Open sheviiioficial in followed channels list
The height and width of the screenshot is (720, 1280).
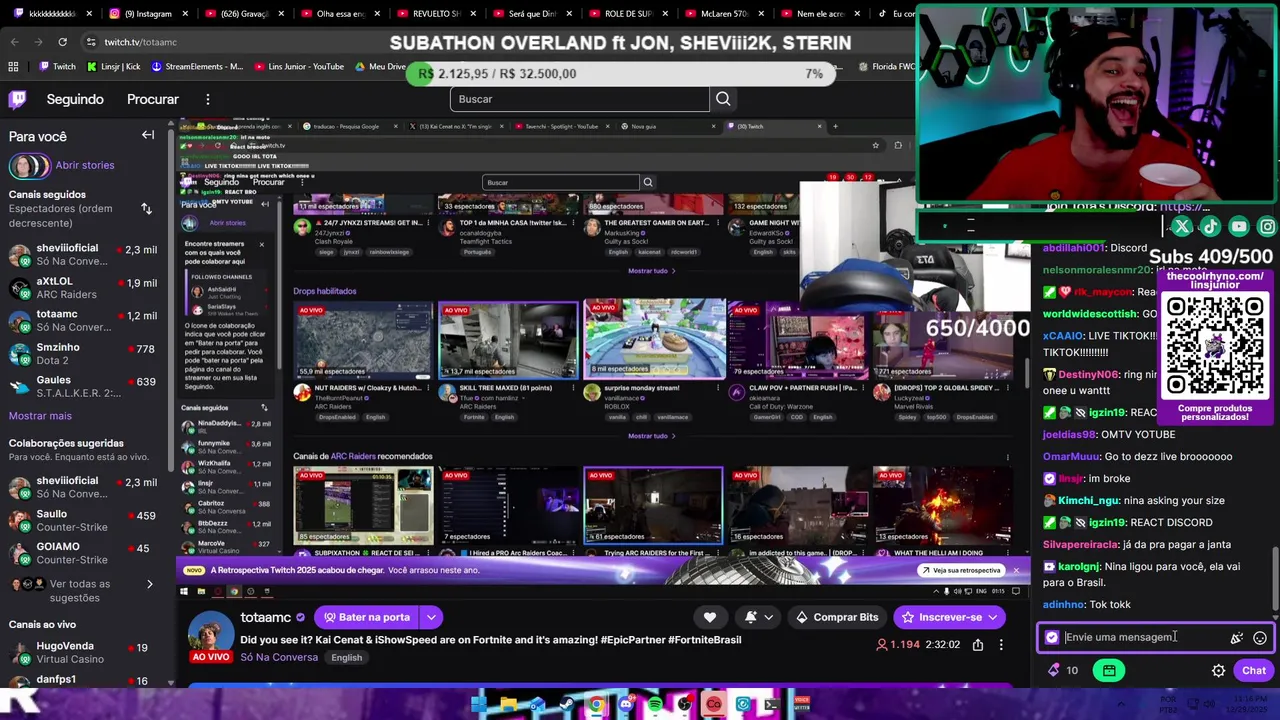tap(84, 255)
